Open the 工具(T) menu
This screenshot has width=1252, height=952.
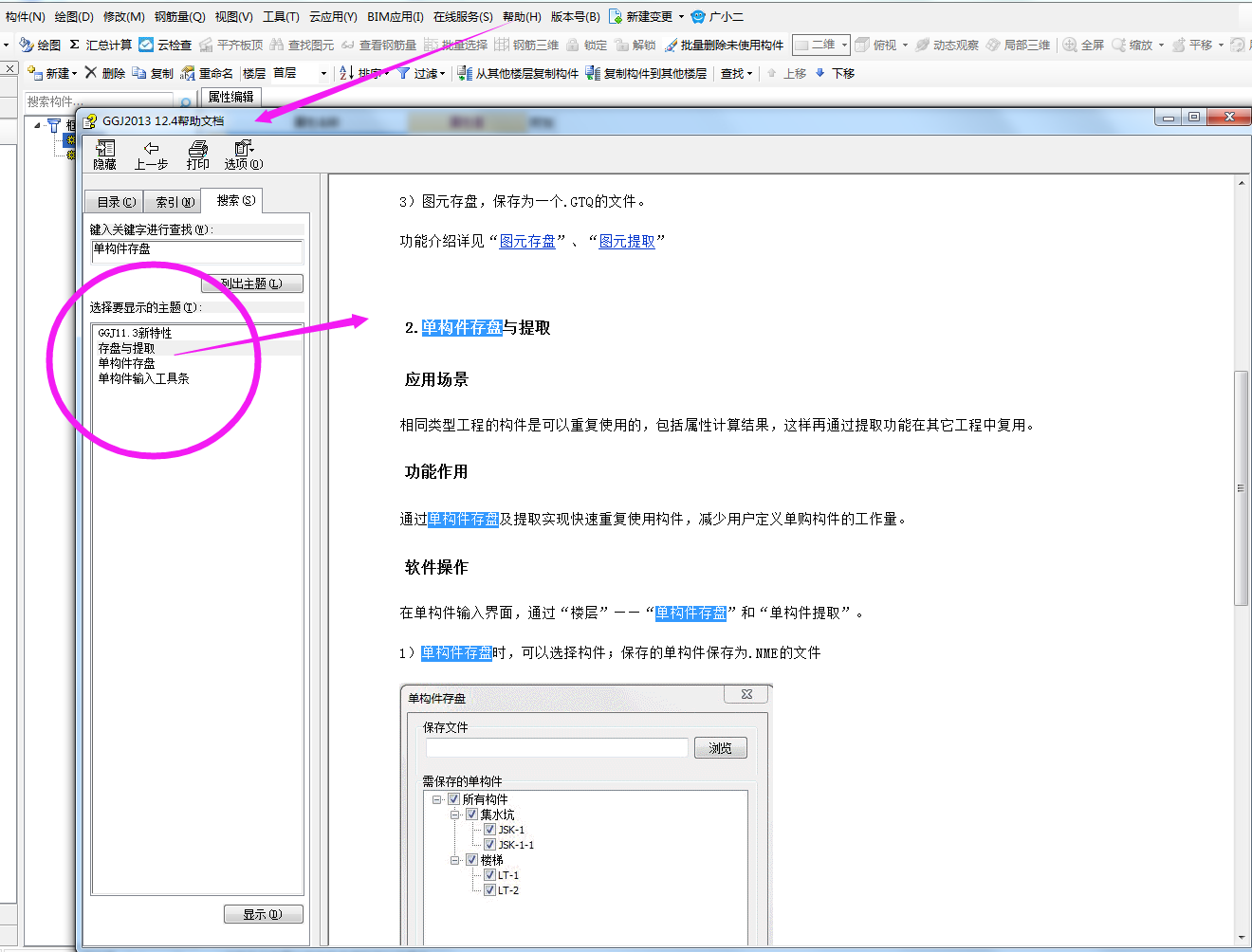coord(281,16)
